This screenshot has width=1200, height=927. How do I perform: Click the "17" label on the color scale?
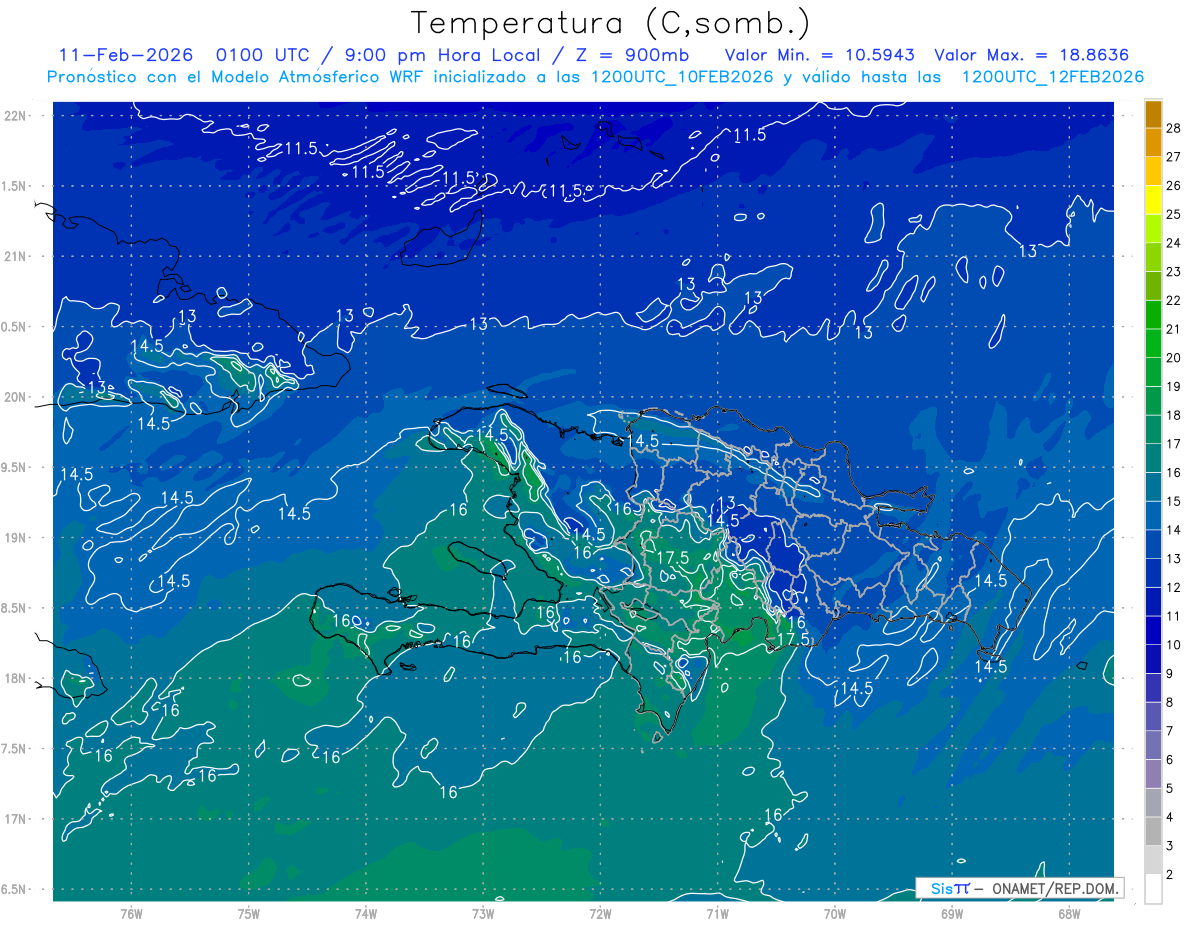tap(1174, 444)
